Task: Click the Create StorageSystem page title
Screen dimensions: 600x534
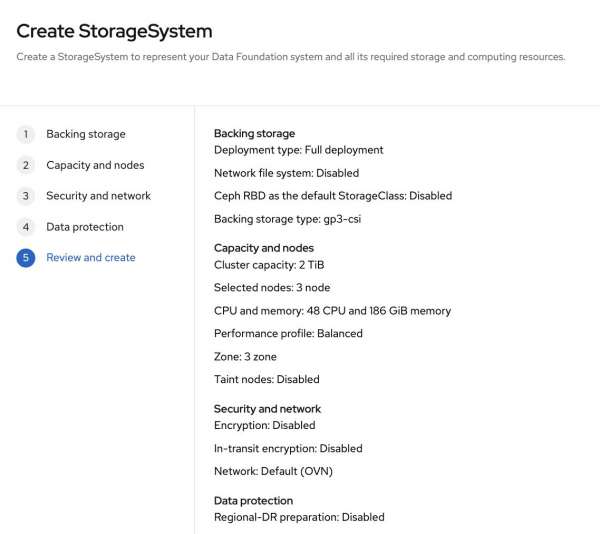Action: click(x=114, y=32)
